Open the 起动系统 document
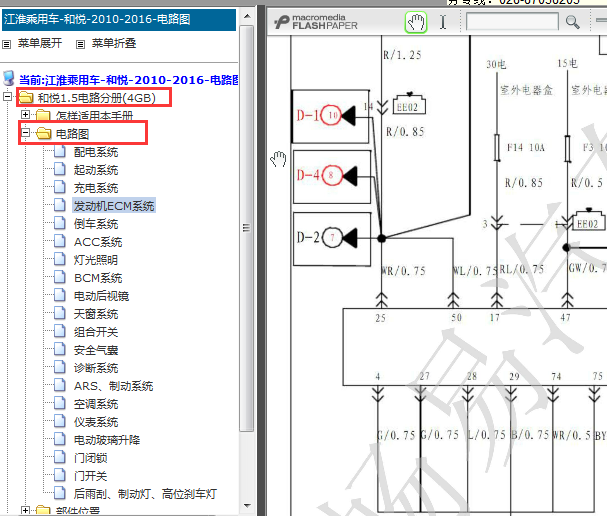Image resolution: width=607 pixels, height=516 pixels. point(96,170)
